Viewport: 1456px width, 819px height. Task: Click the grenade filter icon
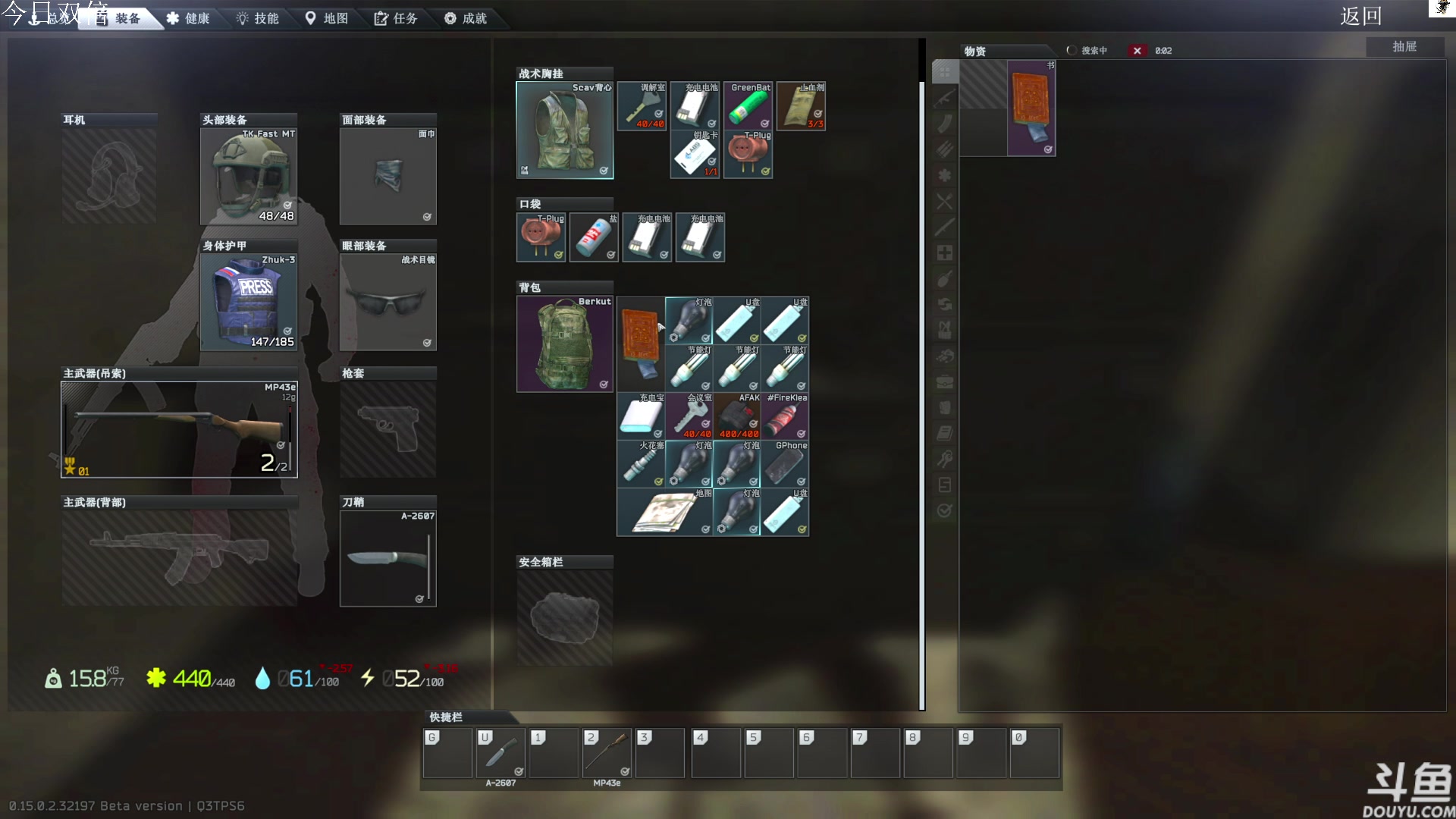click(944, 279)
